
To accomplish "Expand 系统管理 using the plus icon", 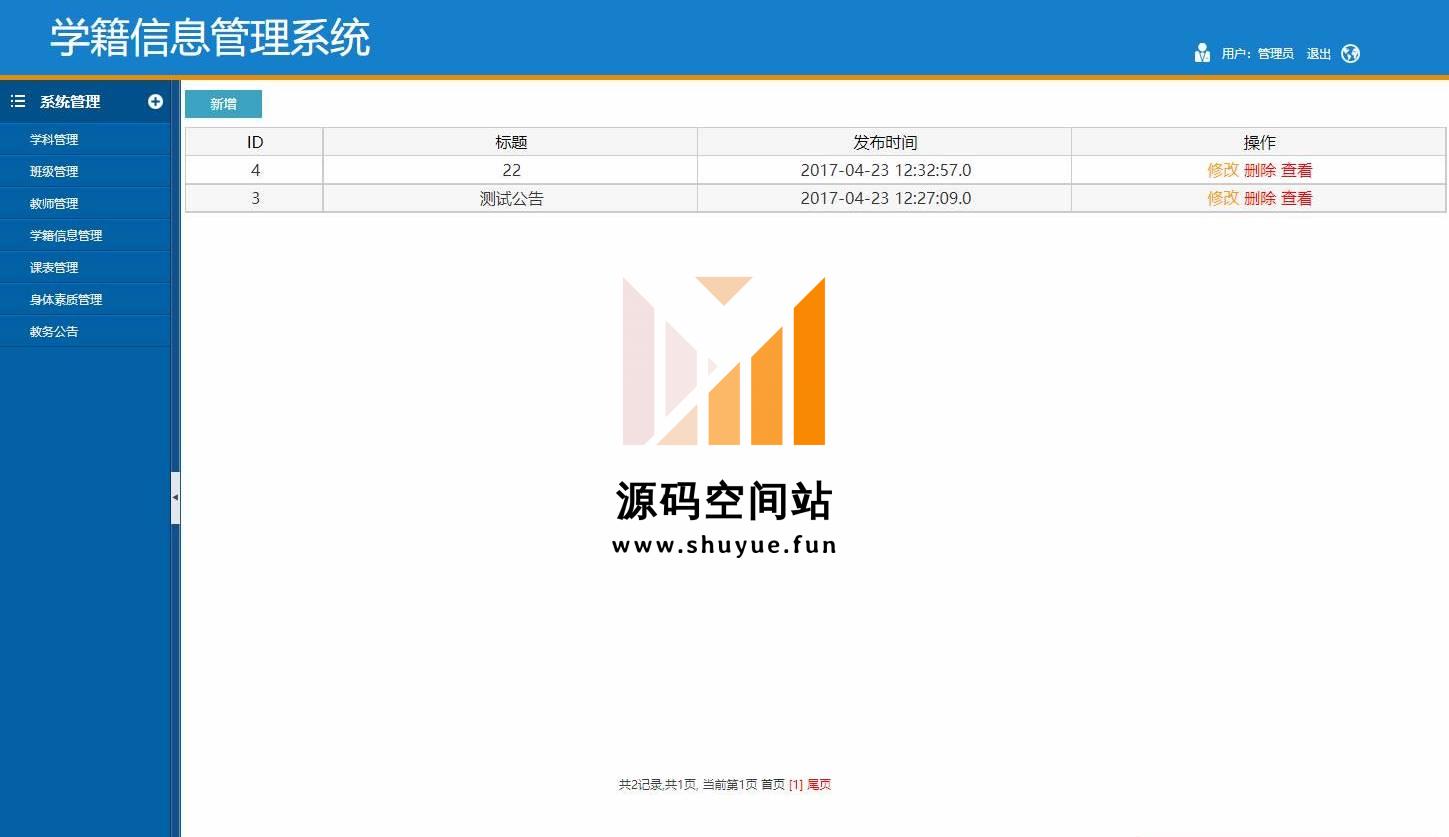I will click(155, 101).
